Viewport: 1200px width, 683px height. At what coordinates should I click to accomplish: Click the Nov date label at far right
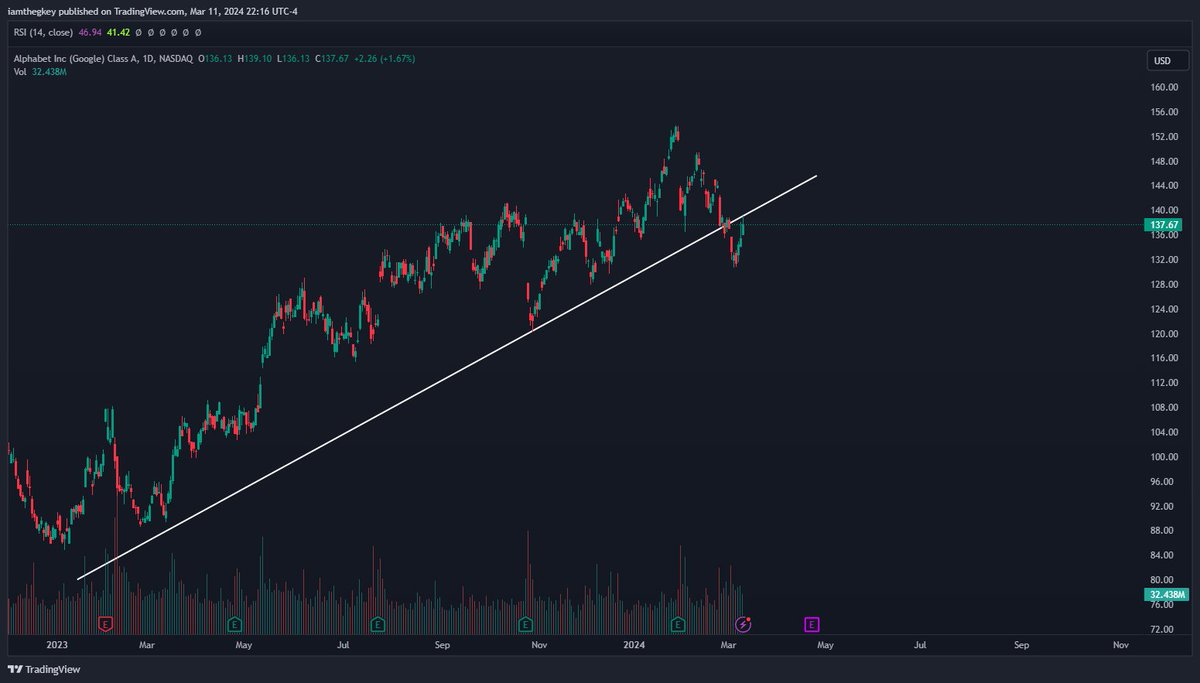(1121, 646)
